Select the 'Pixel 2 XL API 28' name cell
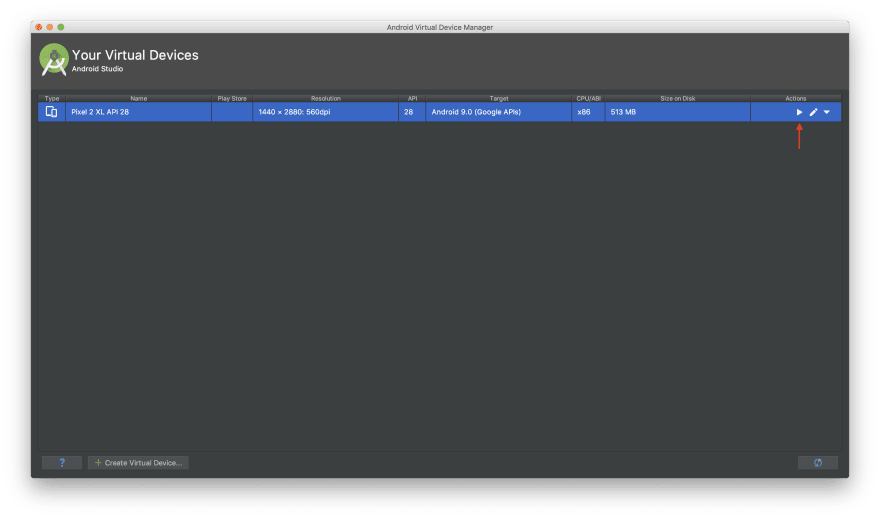880x519 pixels. 139,112
